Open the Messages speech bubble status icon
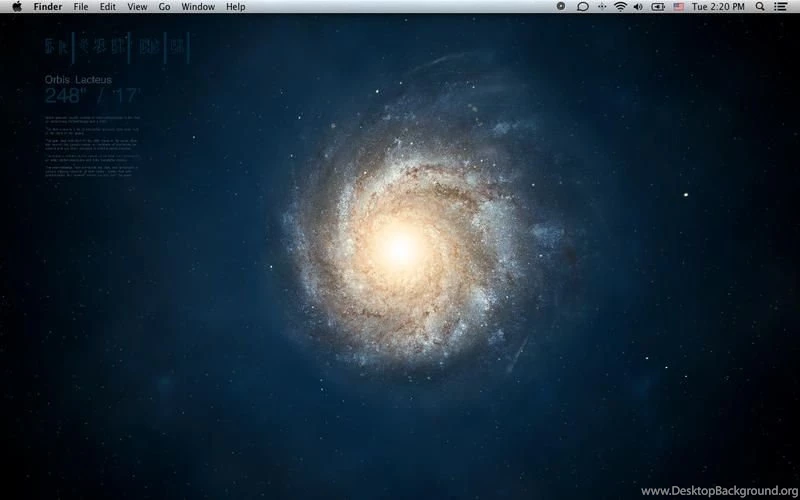 582,6
